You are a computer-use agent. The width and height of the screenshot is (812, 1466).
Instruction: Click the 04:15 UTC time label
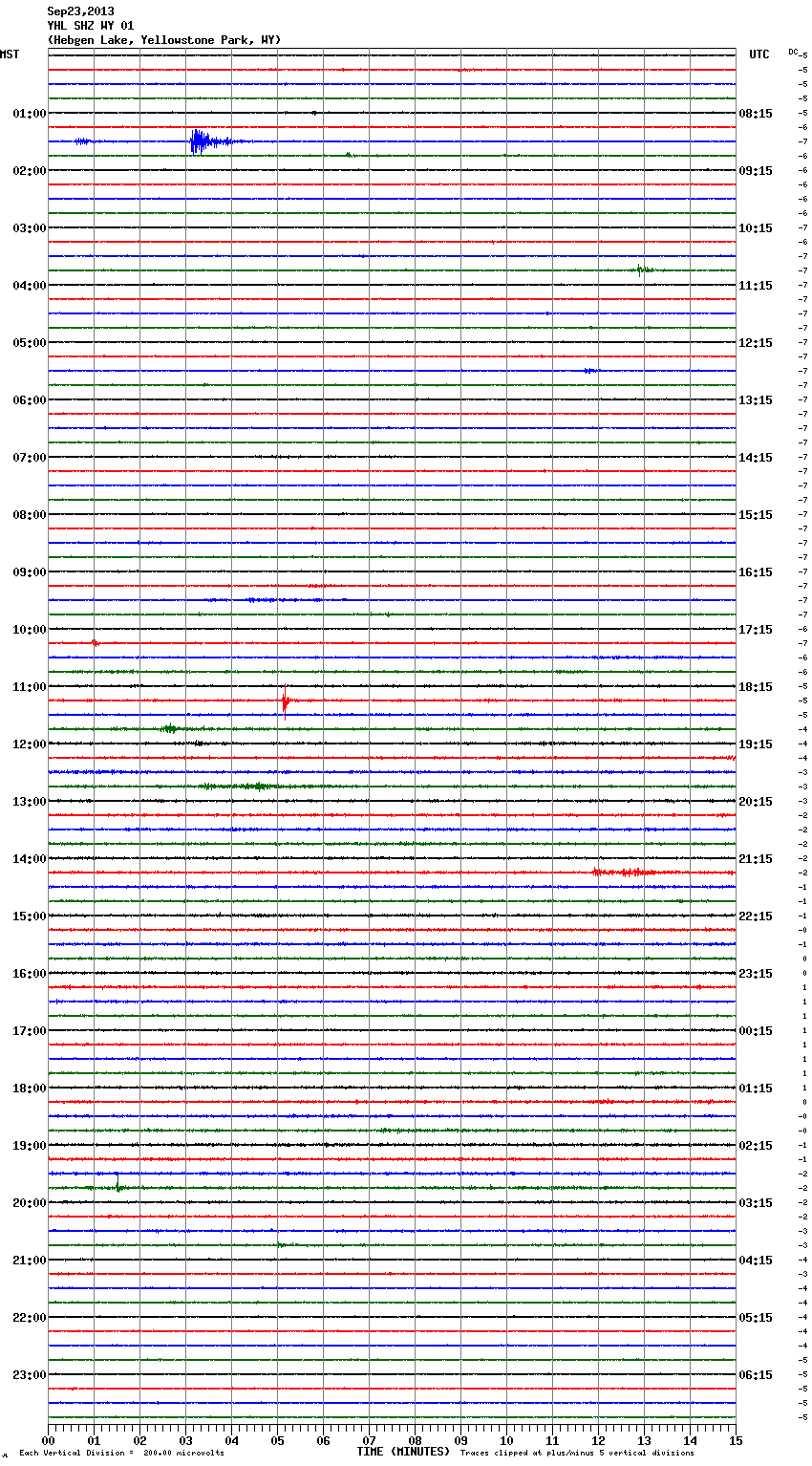pyautogui.click(x=756, y=1261)
